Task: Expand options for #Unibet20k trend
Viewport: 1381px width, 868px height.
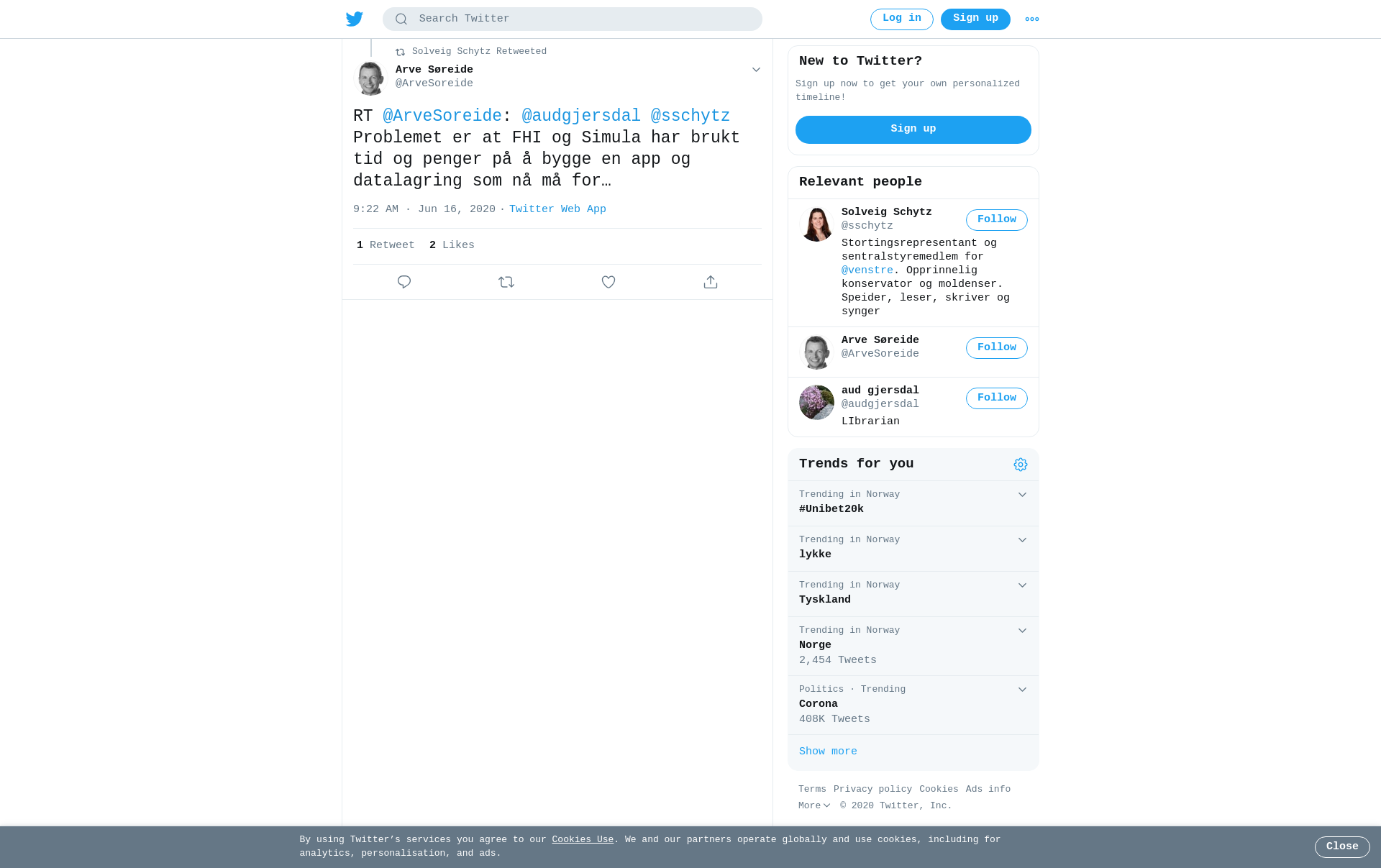Action: (1022, 495)
